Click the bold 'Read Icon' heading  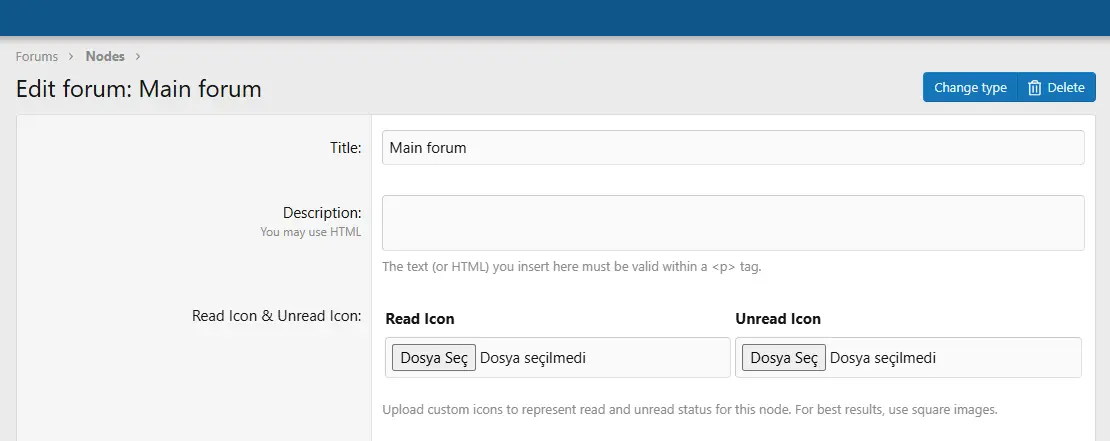pyautogui.click(x=420, y=319)
